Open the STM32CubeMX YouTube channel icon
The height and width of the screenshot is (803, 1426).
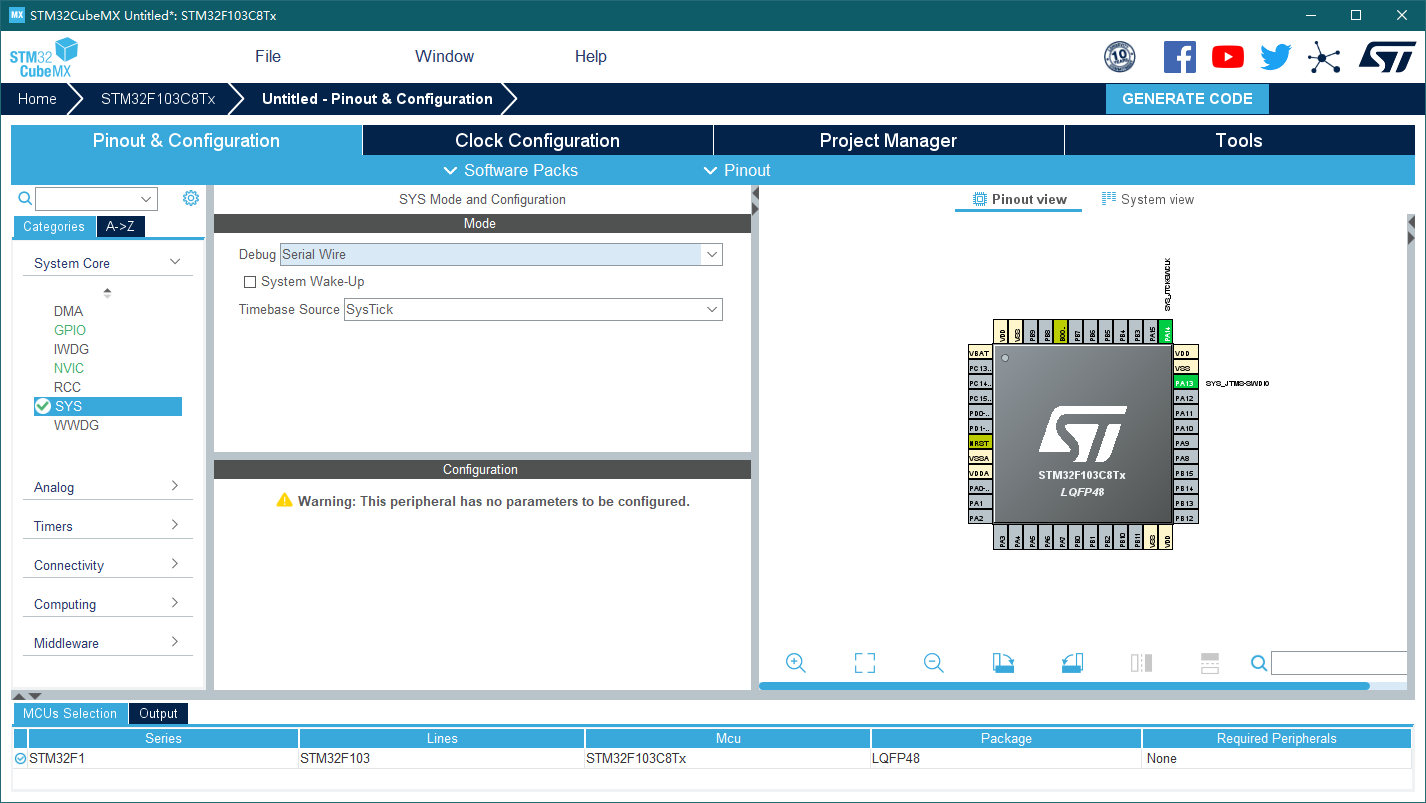[x=1227, y=57]
